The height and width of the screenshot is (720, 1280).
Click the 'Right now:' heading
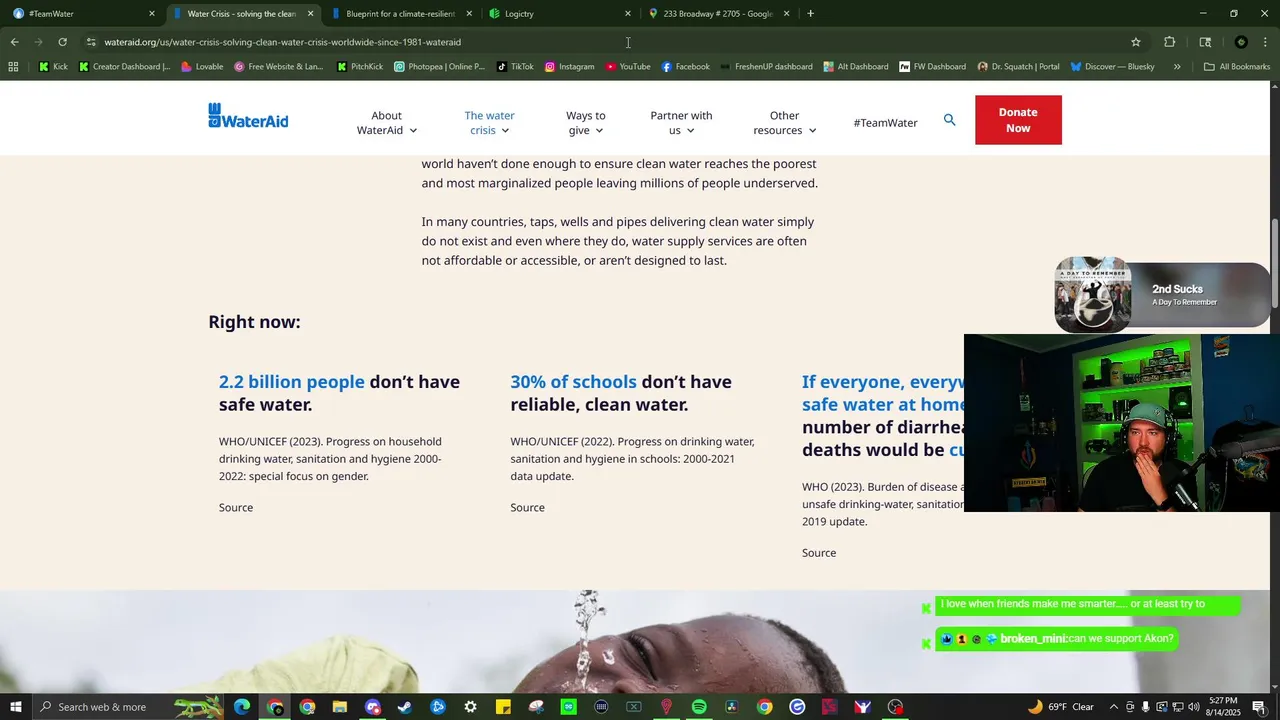[254, 322]
